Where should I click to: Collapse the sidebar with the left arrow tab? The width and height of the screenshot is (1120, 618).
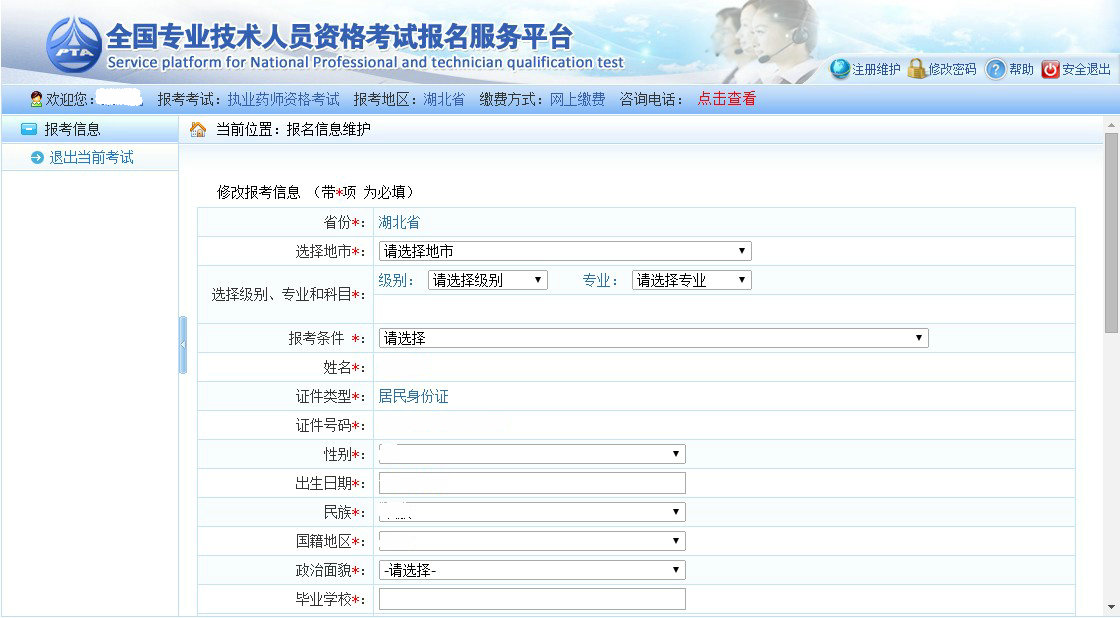pyautogui.click(x=184, y=343)
